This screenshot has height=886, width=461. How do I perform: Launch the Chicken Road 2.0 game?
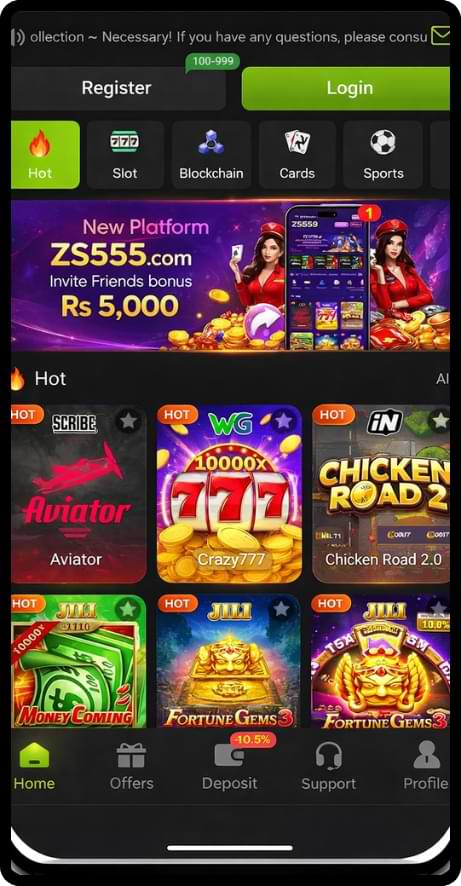click(381, 494)
